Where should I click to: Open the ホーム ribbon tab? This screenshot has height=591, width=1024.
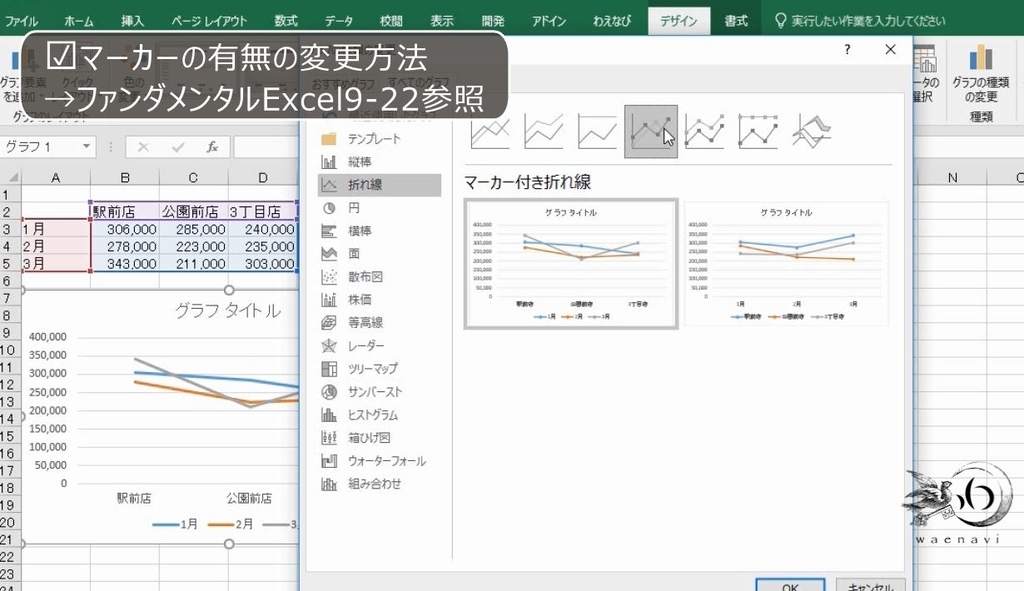point(78,21)
